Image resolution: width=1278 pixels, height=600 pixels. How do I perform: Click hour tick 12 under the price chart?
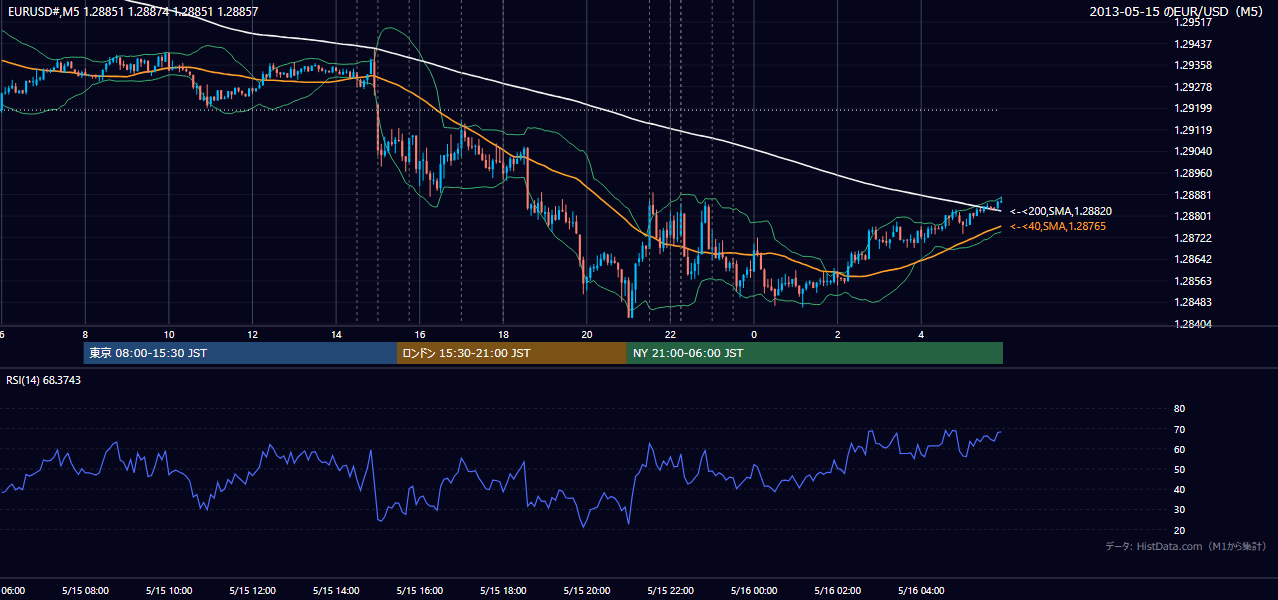pyautogui.click(x=253, y=335)
